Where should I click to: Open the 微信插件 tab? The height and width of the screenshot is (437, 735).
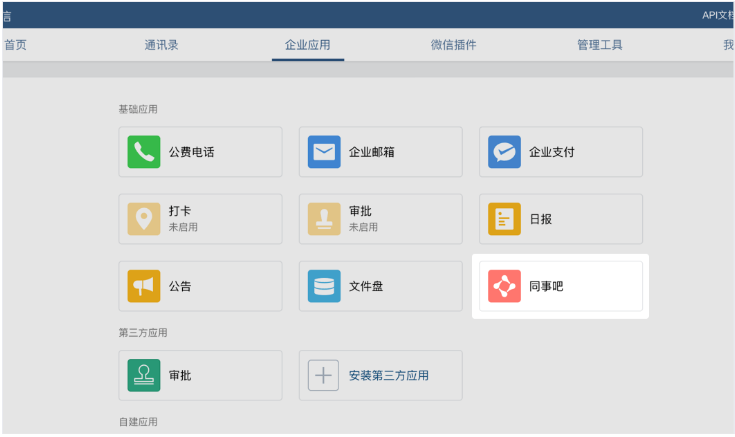point(453,45)
